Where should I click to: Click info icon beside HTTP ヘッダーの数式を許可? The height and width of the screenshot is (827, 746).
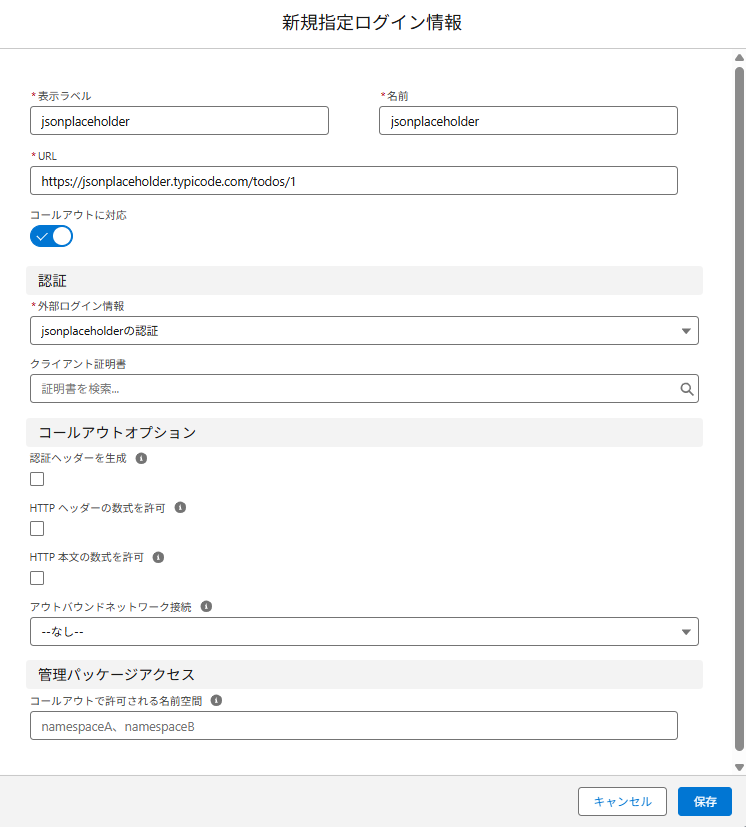(180, 507)
